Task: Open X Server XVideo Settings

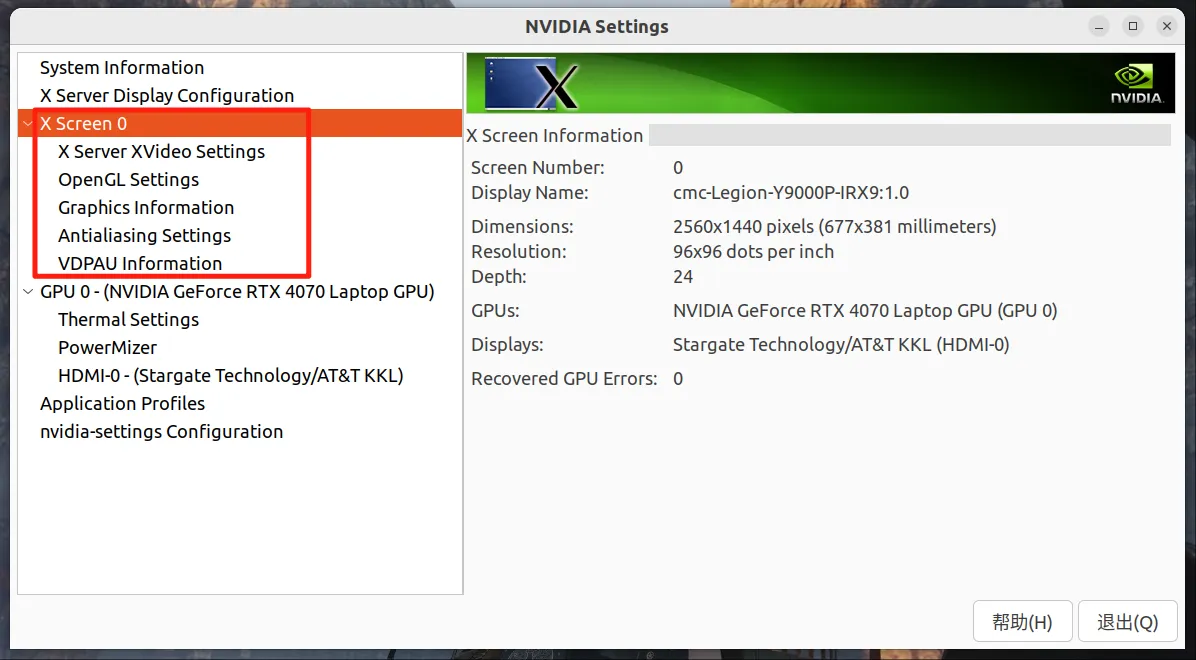Action: pyautogui.click(x=161, y=152)
